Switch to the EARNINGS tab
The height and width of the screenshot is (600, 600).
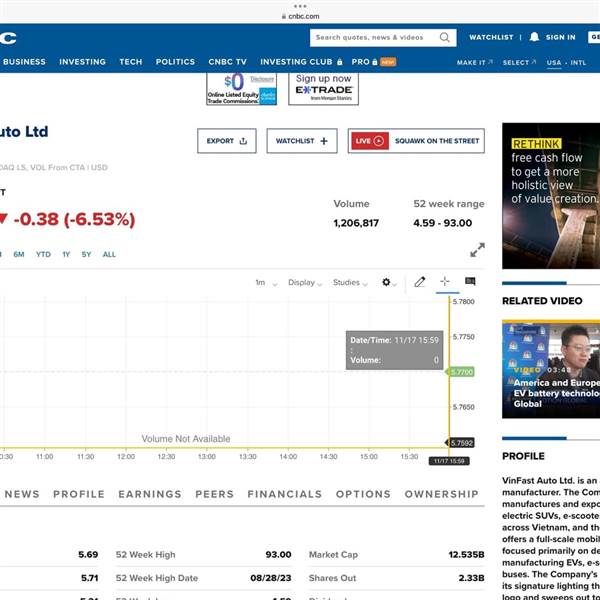pos(150,494)
